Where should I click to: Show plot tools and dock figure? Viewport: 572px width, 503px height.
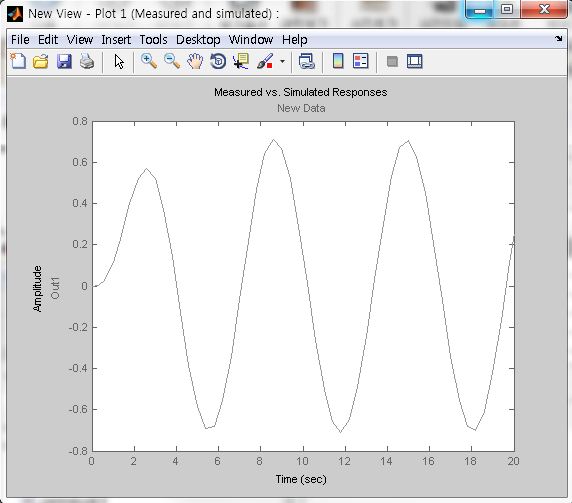(x=415, y=61)
